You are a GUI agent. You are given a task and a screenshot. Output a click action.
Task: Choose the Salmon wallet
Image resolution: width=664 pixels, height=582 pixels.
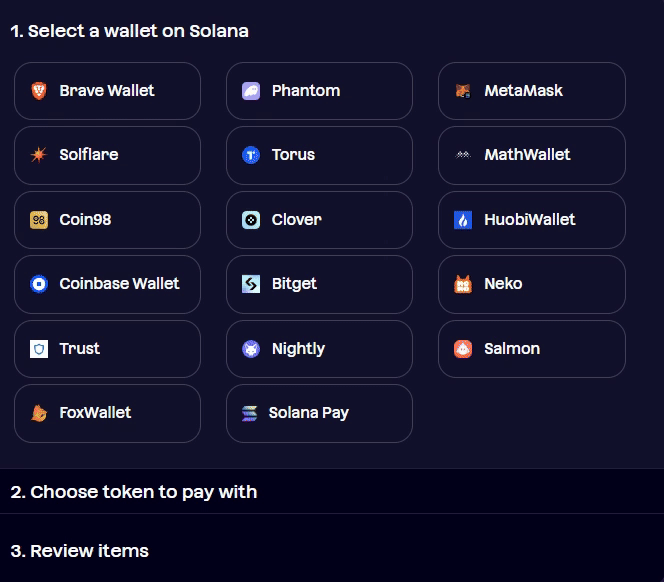tap(531, 349)
